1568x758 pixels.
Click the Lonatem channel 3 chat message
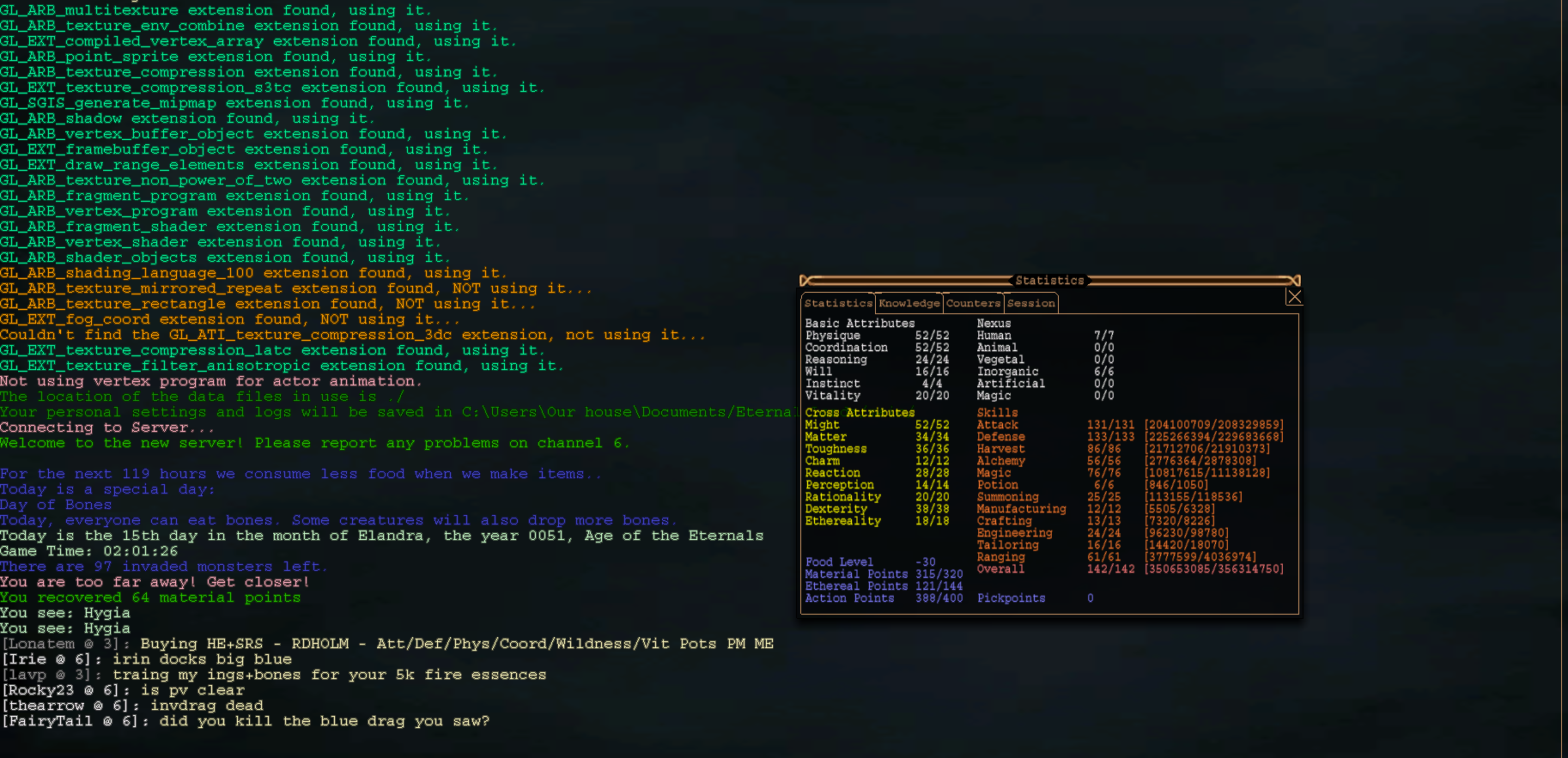click(387, 644)
